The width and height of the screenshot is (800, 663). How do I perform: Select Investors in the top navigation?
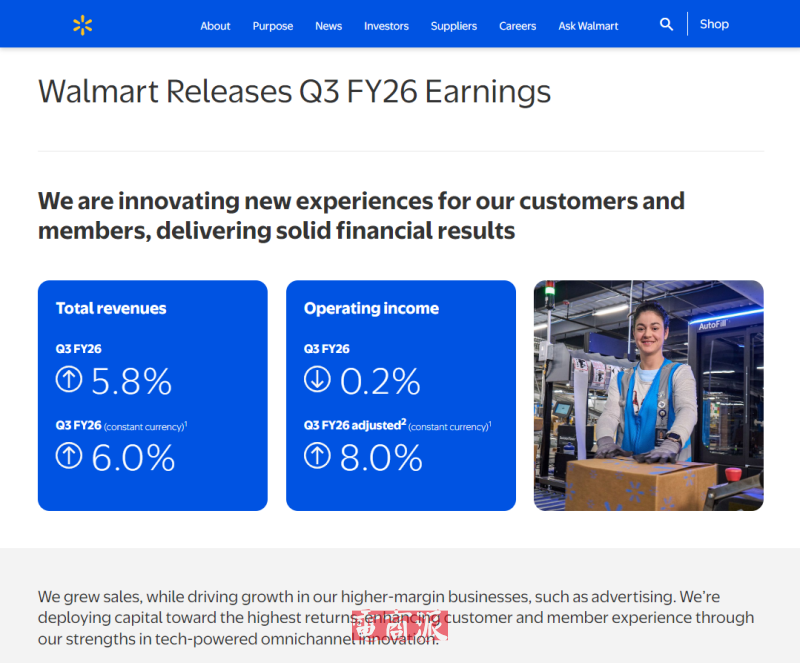[386, 26]
